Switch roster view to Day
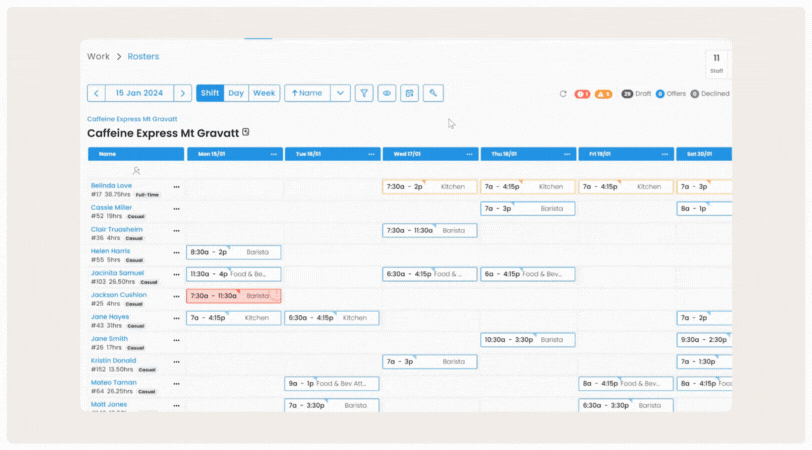 coord(236,93)
